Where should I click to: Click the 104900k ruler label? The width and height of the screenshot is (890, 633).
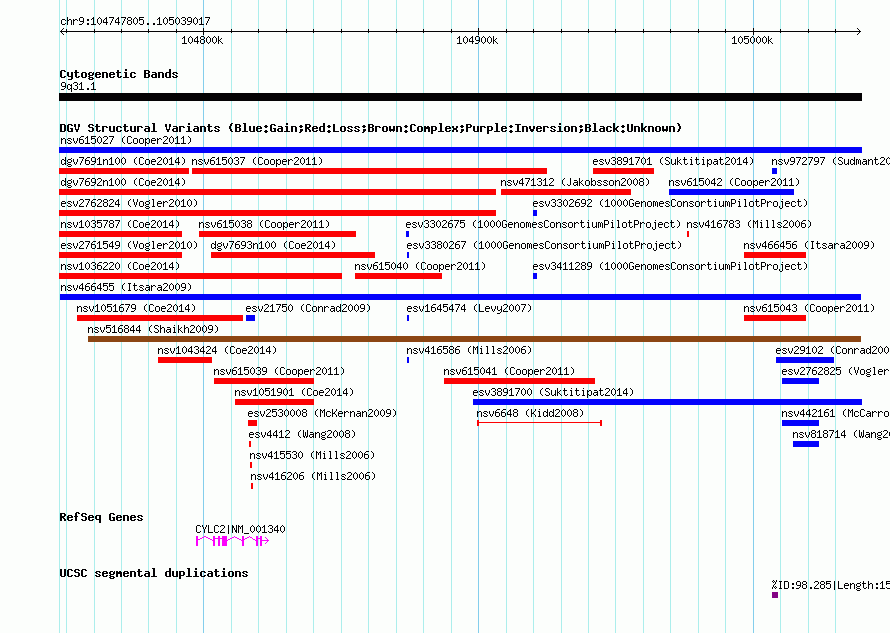click(x=477, y=40)
